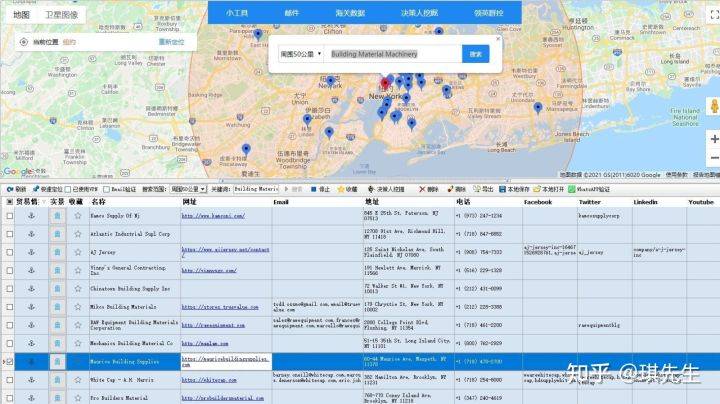The height and width of the screenshot is (404, 720).
Task: Click the 本地保存 floppy disk icon
Action: (502, 189)
